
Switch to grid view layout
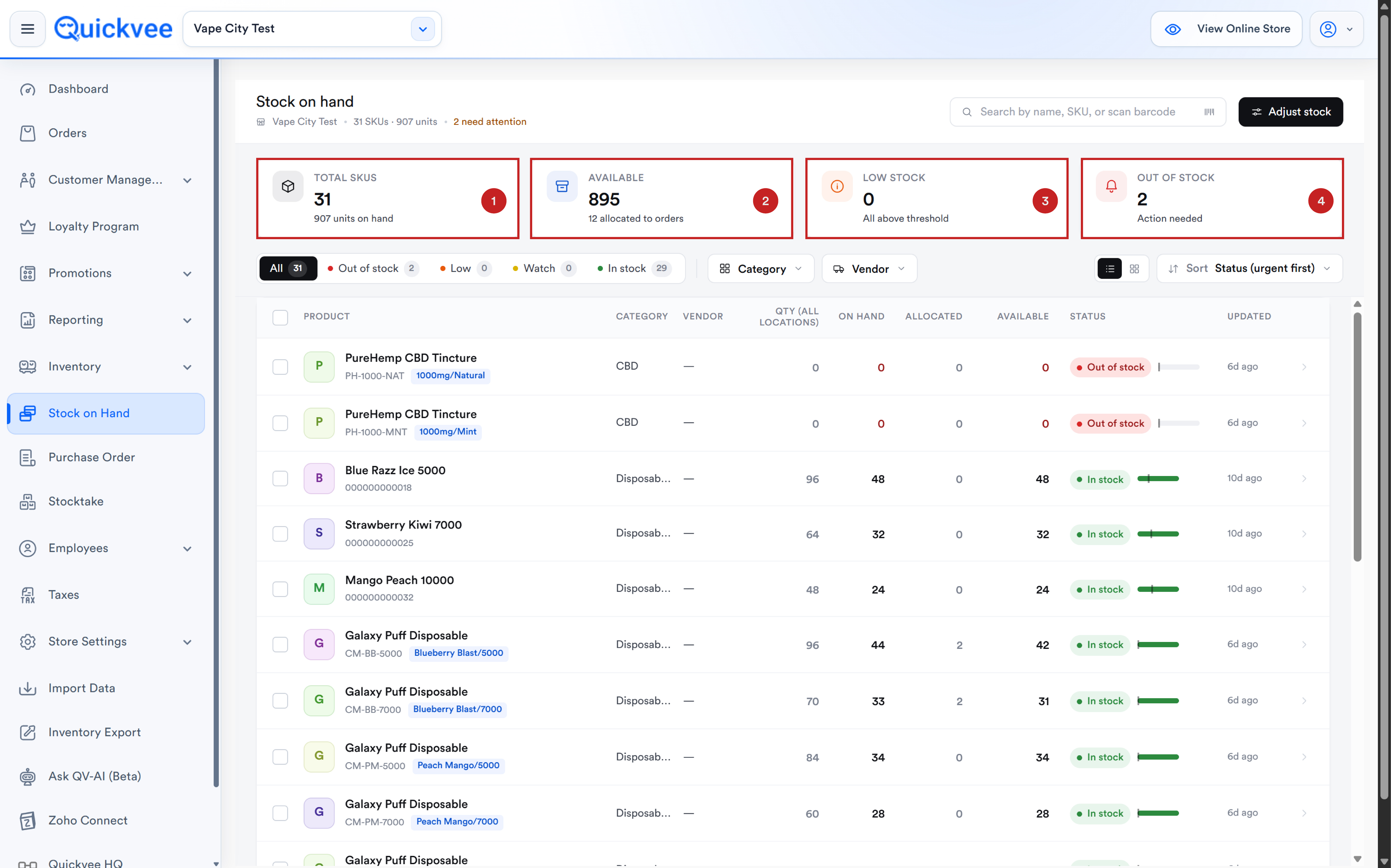click(1134, 269)
